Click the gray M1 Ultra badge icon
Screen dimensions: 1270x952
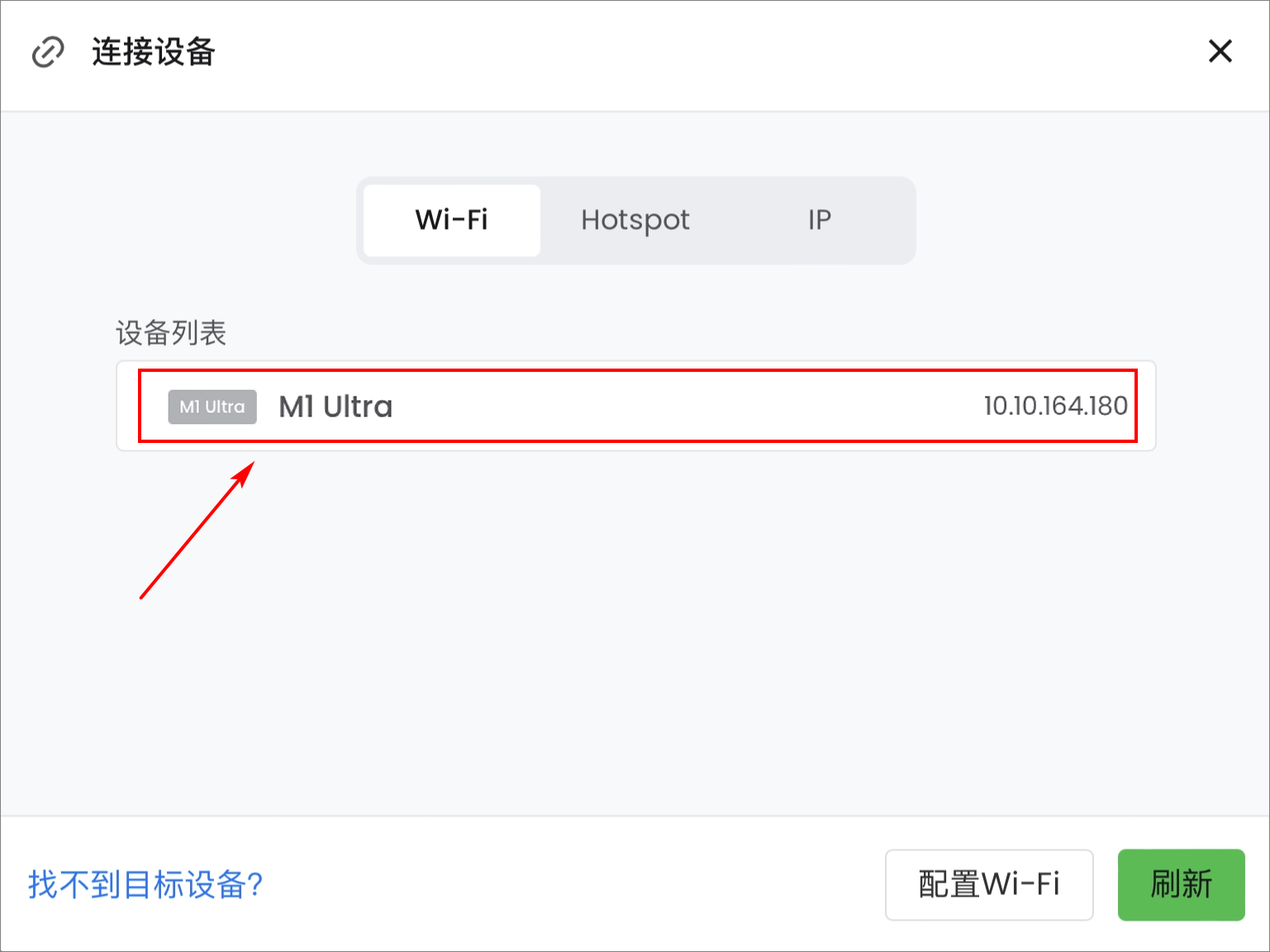click(212, 407)
